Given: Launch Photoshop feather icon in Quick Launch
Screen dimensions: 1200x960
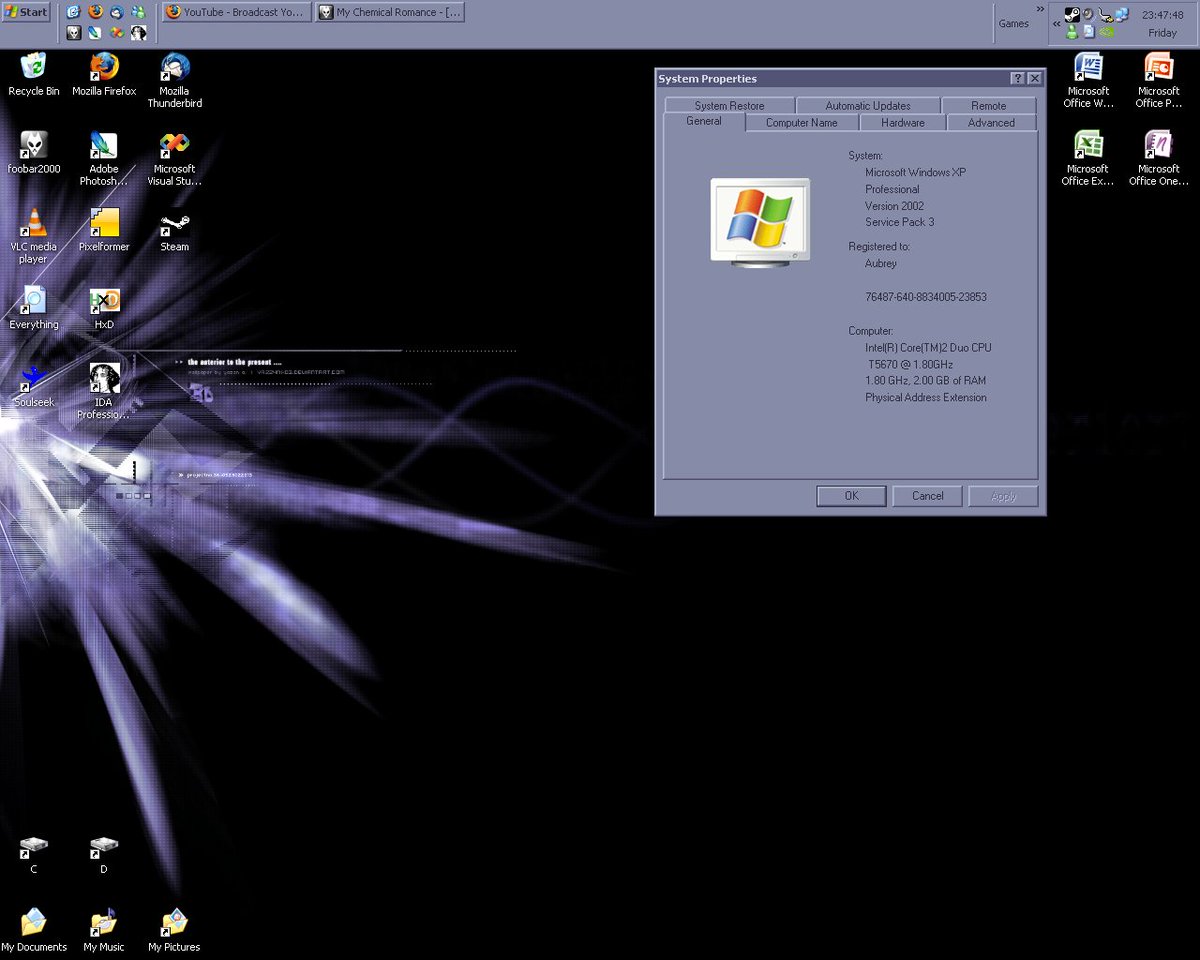Looking at the screenshot, I should click(95, 33).
